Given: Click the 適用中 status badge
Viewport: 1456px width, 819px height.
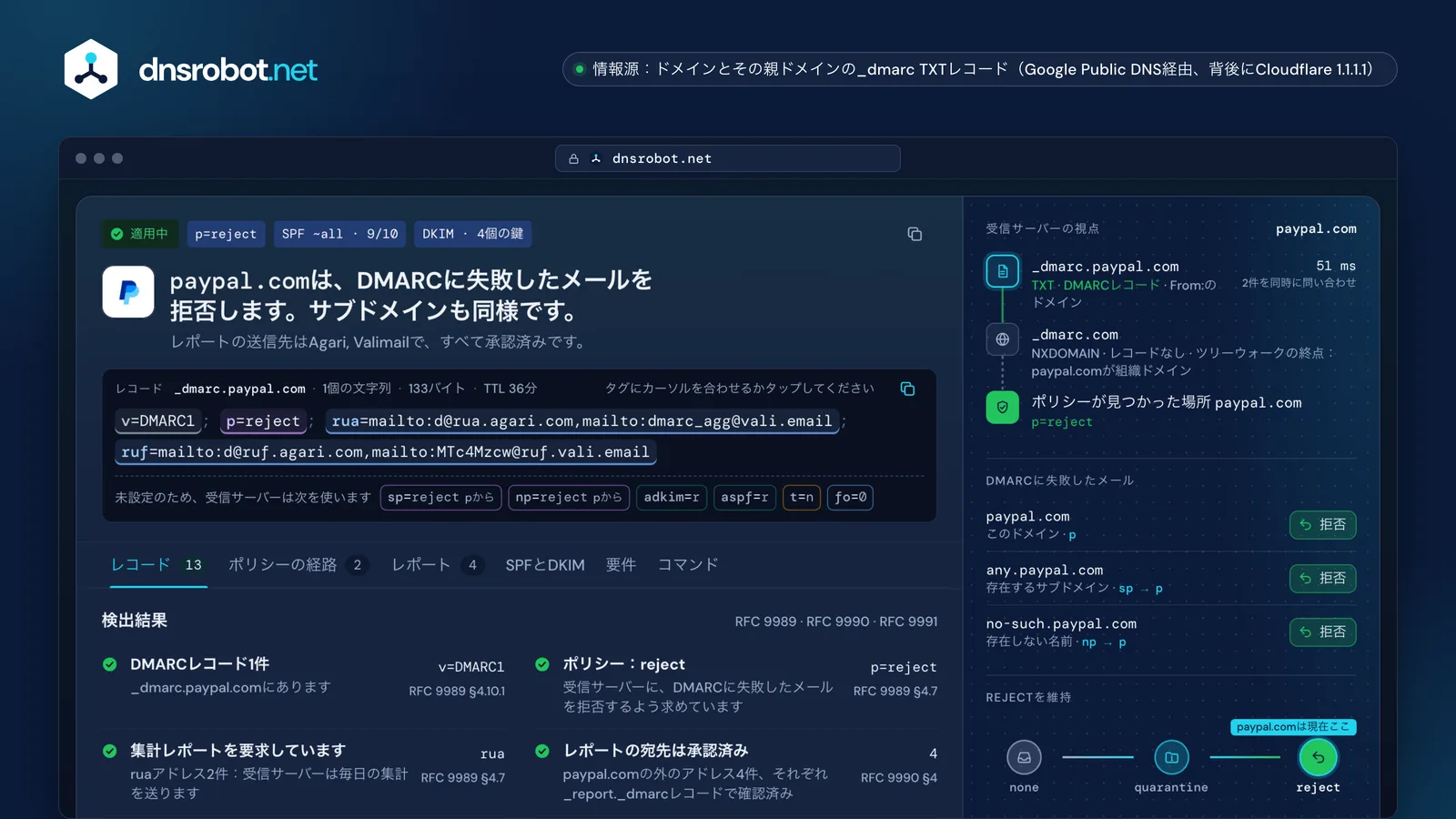Looking at the screenshot, I should [141, 234].
